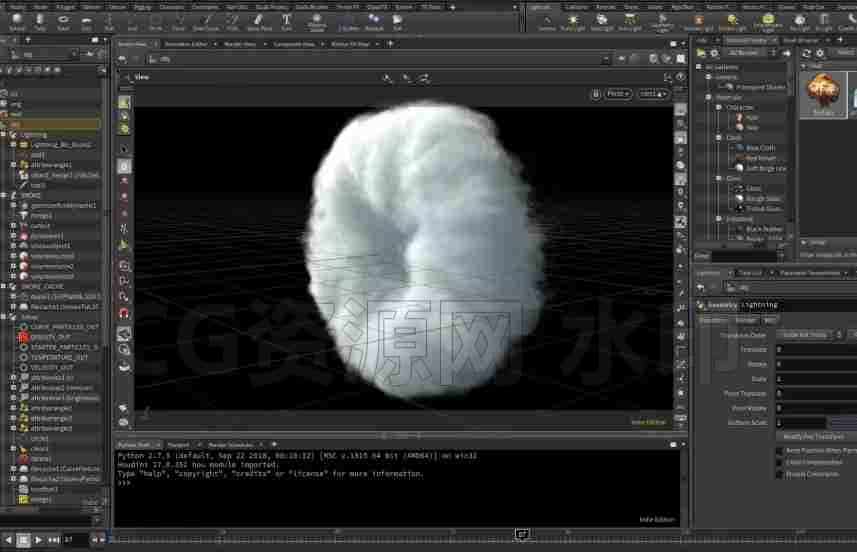Select the Tube shelf tool
857x552 pixels.
(40, 22)
